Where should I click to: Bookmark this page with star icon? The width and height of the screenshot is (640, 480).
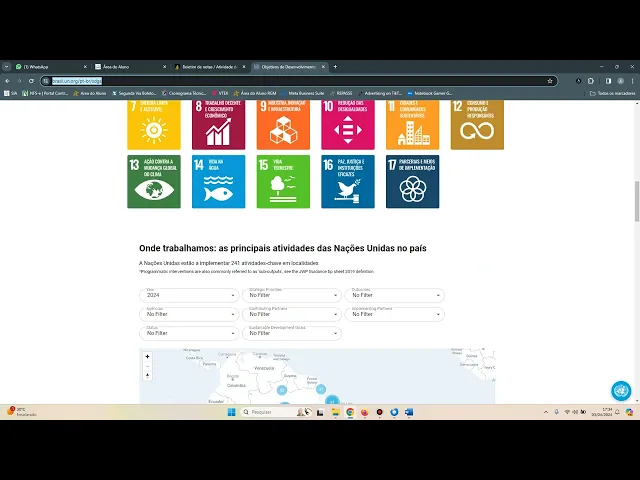click(550, 81)
